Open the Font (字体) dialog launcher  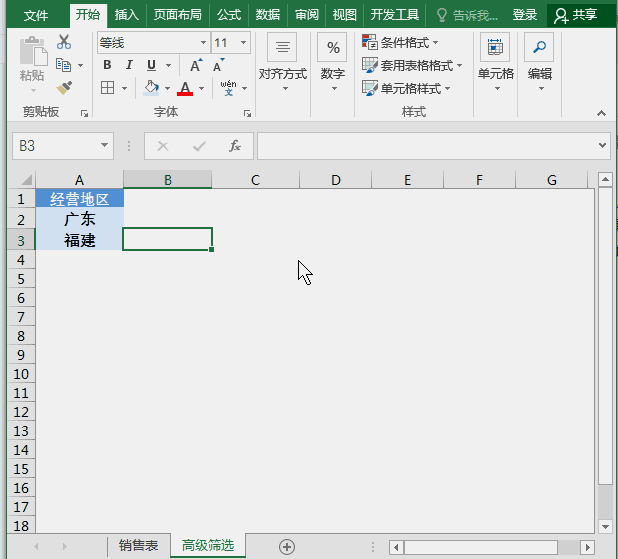click(248, 114)
